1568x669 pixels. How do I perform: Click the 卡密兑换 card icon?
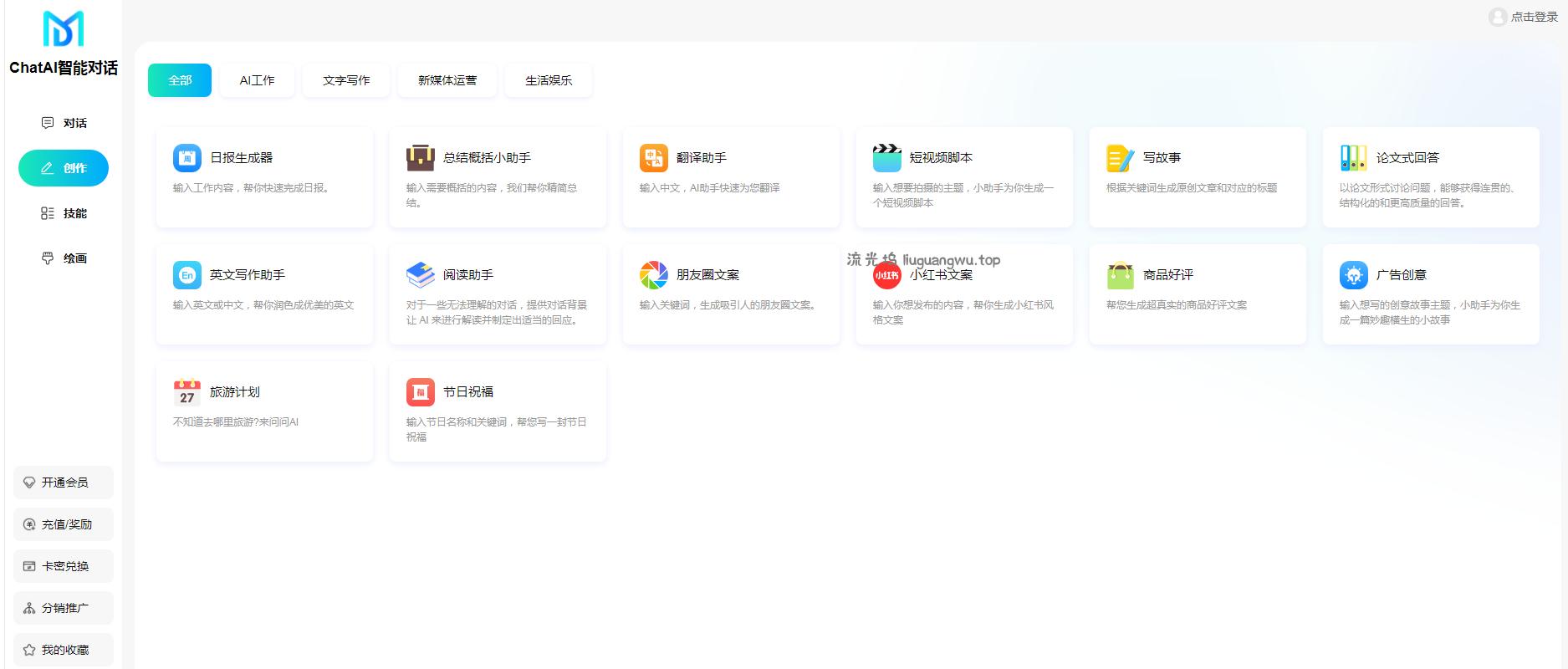(29, 566)
